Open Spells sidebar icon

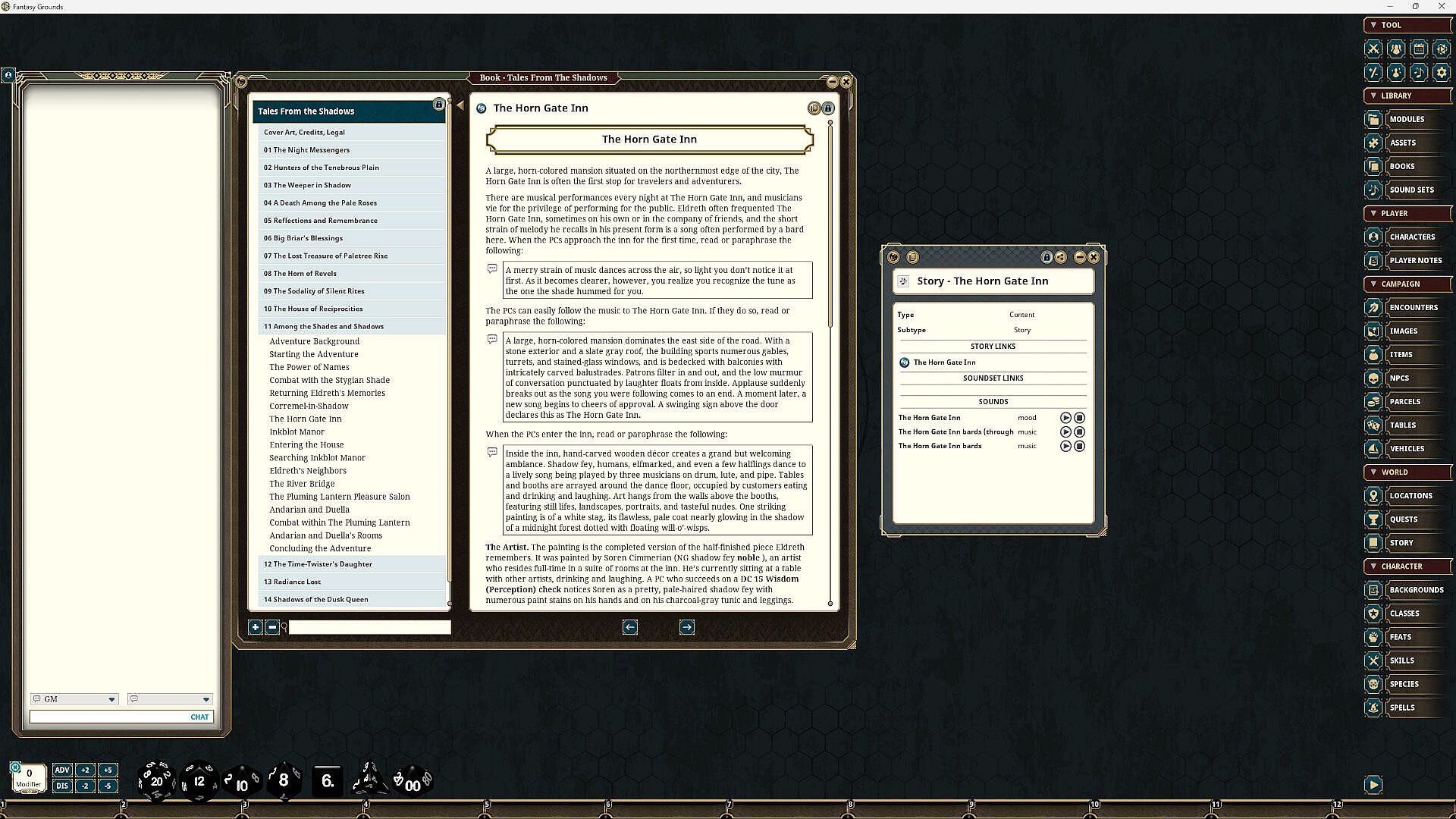1373,708
